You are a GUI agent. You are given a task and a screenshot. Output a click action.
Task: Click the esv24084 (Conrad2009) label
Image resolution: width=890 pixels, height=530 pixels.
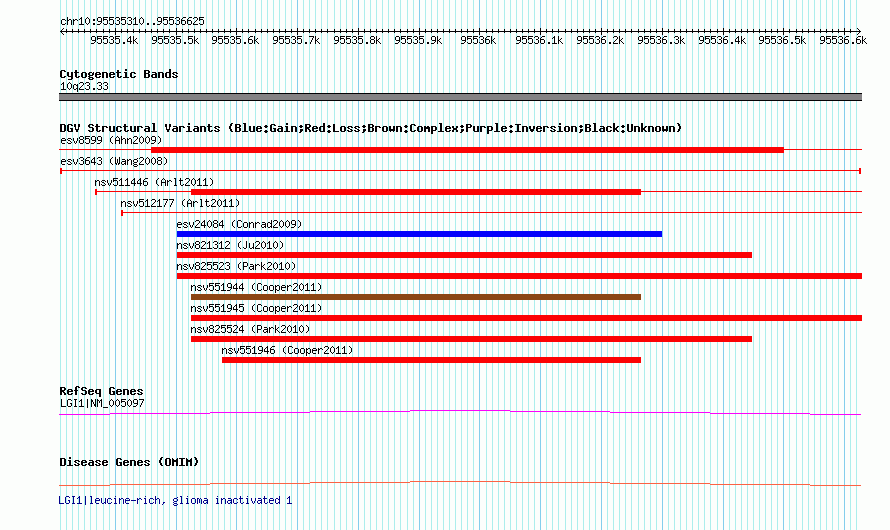[239, 224]
